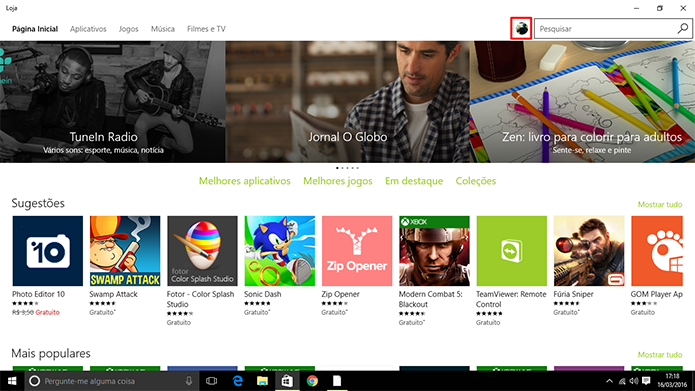
Task: Switch to the Jogos tab
Action: pyautogui.click(x=129, y=29)
